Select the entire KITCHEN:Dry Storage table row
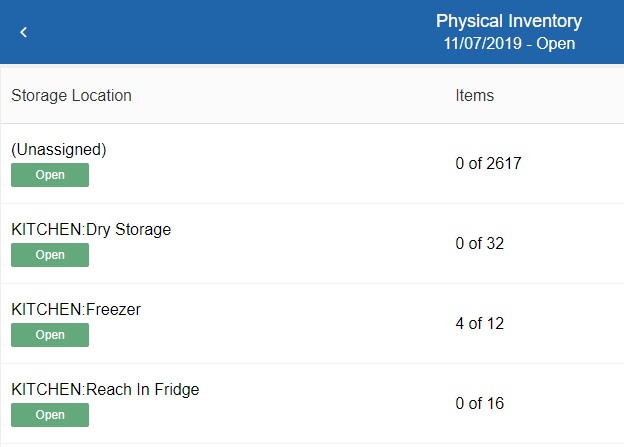The width and height of the screenshot is (624, 447). (300, 243)
